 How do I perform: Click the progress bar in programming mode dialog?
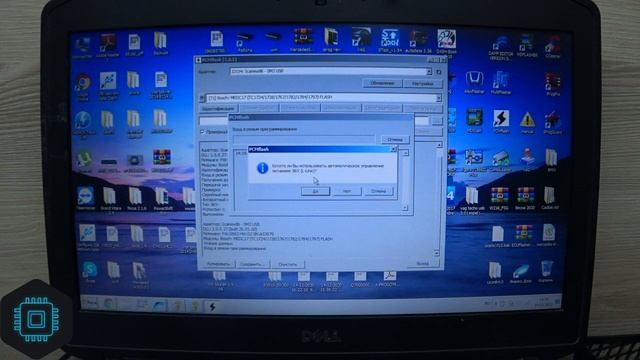(x=304, y=140)
